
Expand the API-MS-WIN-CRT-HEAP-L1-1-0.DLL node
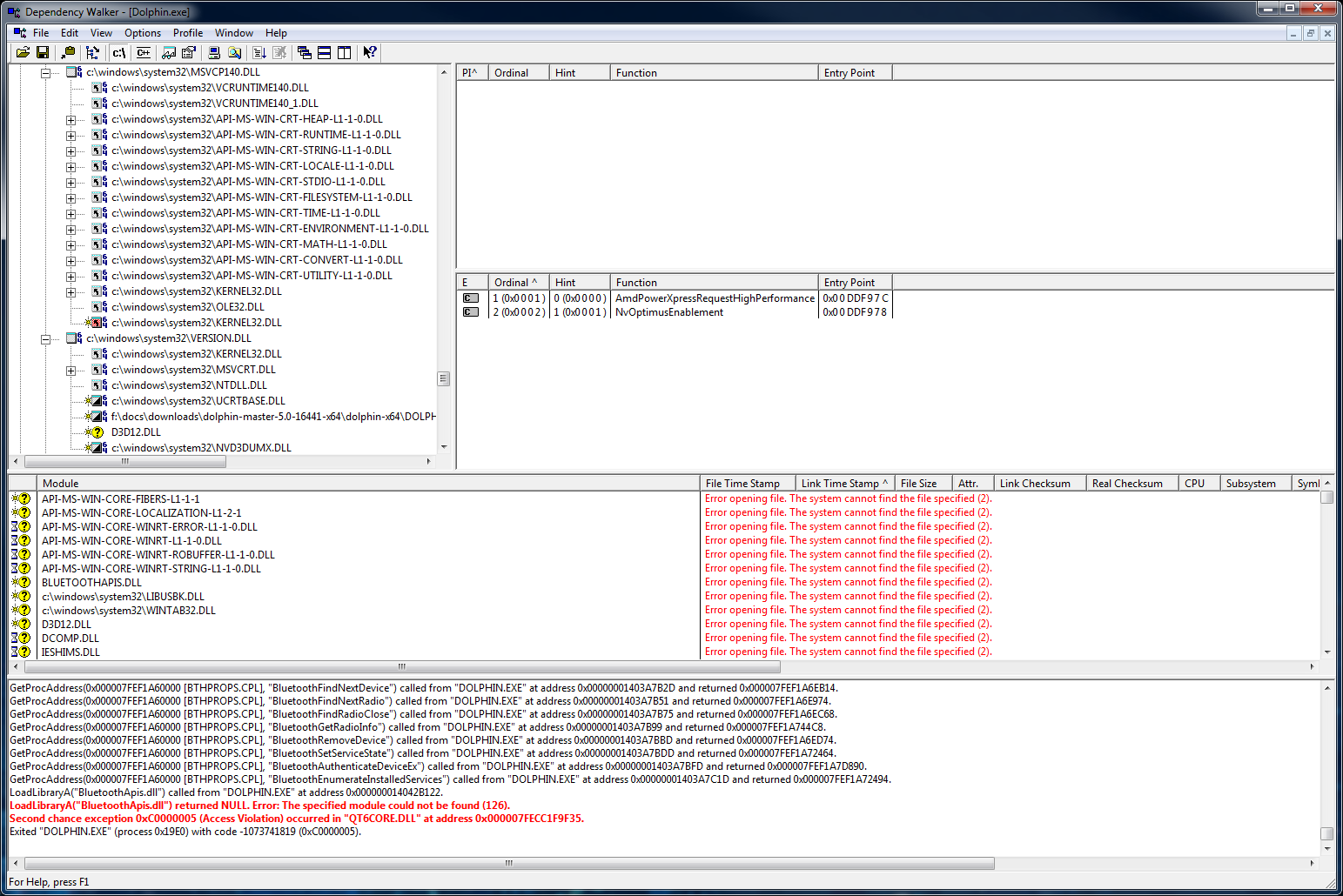coord(71,119)
